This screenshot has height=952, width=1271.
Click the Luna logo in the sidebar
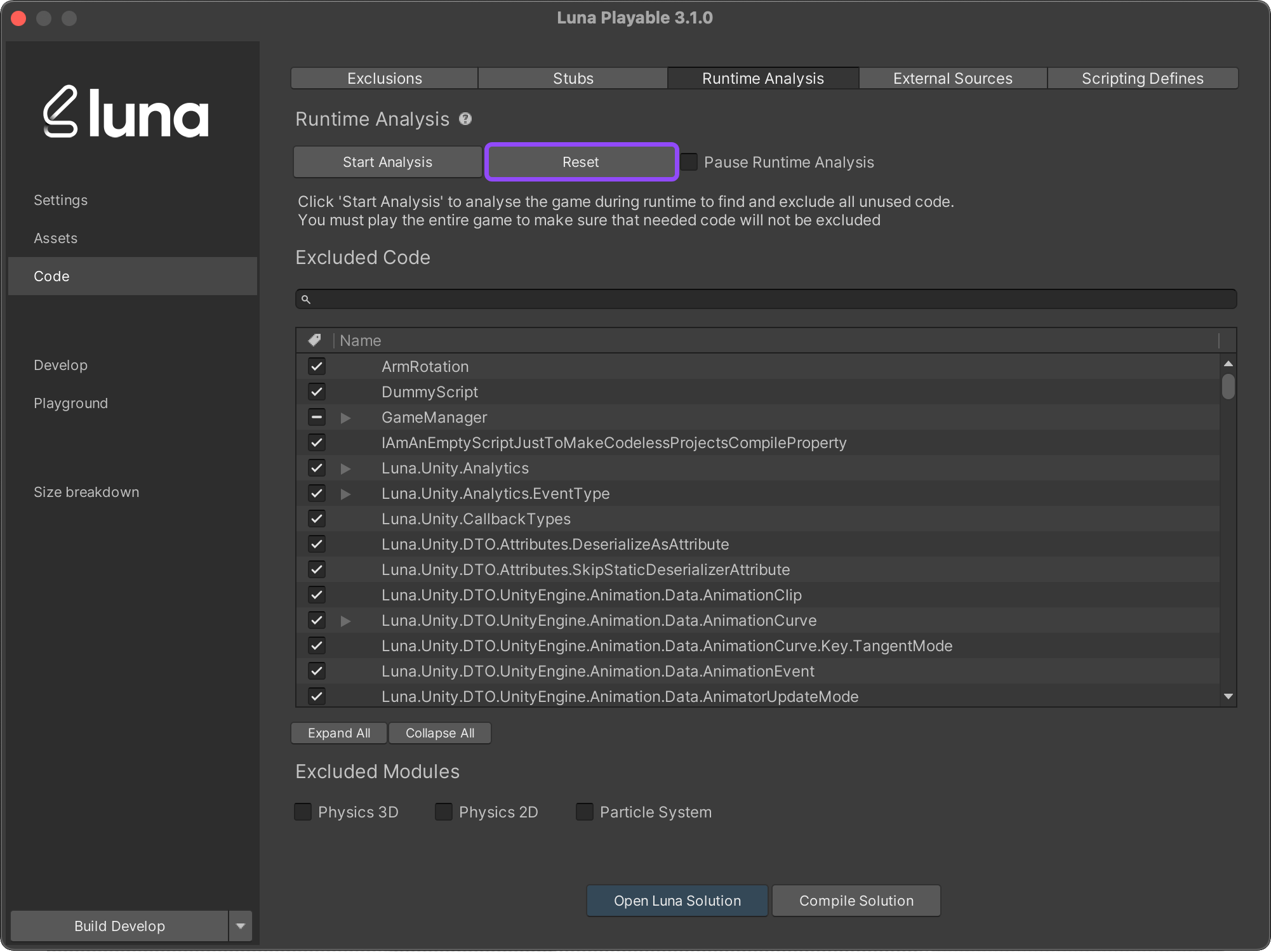[126, 112]
